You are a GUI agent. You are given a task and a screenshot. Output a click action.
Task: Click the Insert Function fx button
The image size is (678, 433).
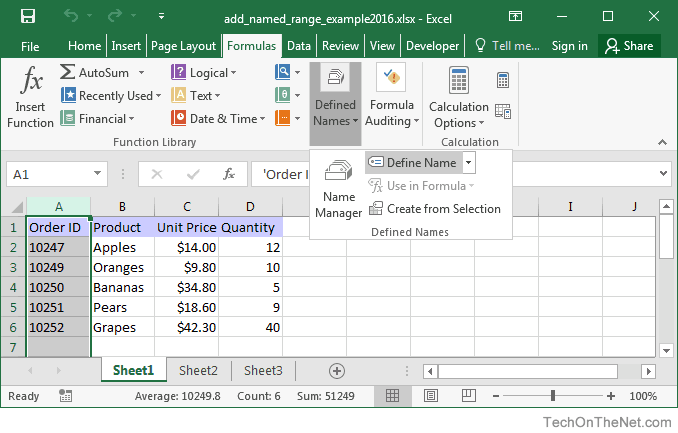pos(30,97)
